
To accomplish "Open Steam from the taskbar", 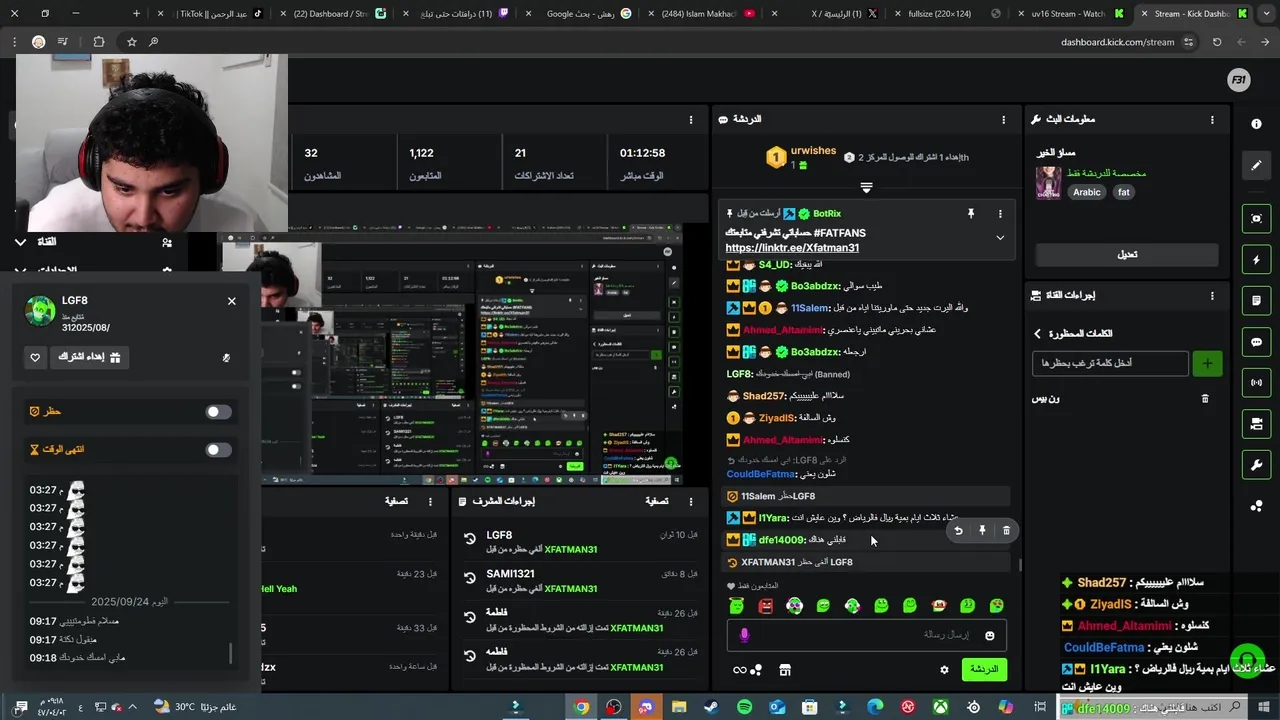I will 711,707.
